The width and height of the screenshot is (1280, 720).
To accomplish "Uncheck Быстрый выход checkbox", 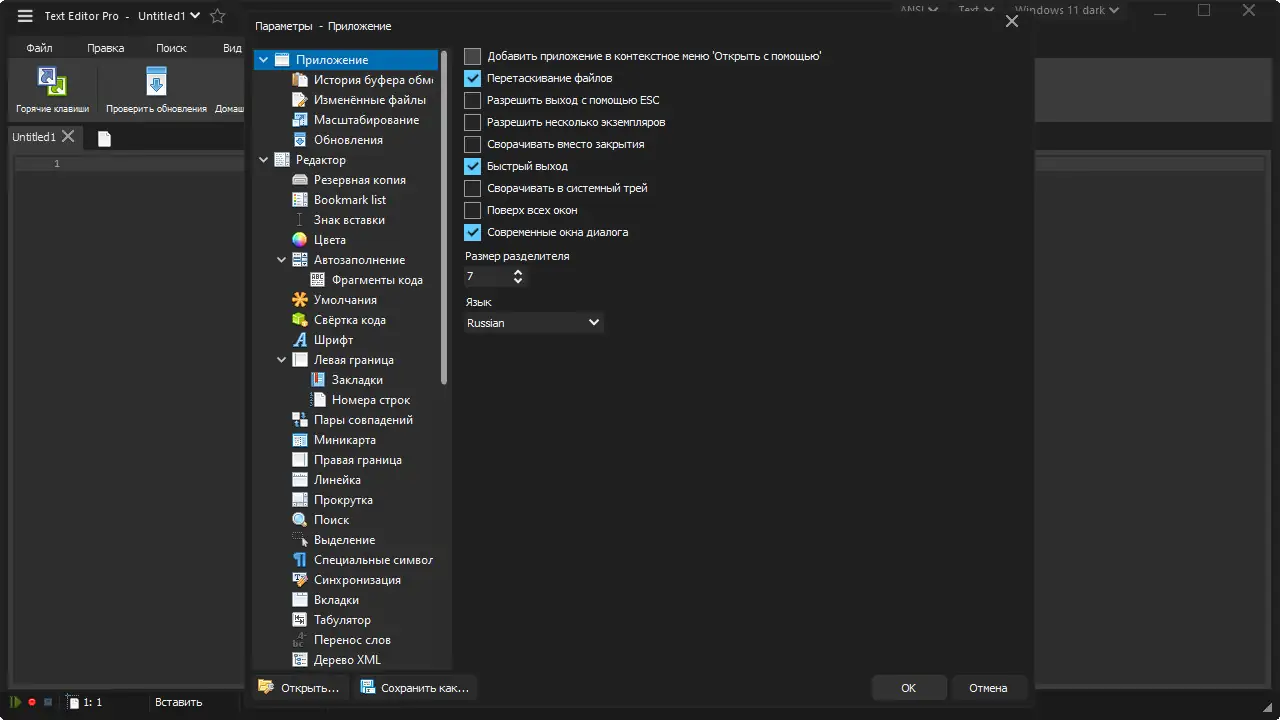I will click(x=473, y=166).
